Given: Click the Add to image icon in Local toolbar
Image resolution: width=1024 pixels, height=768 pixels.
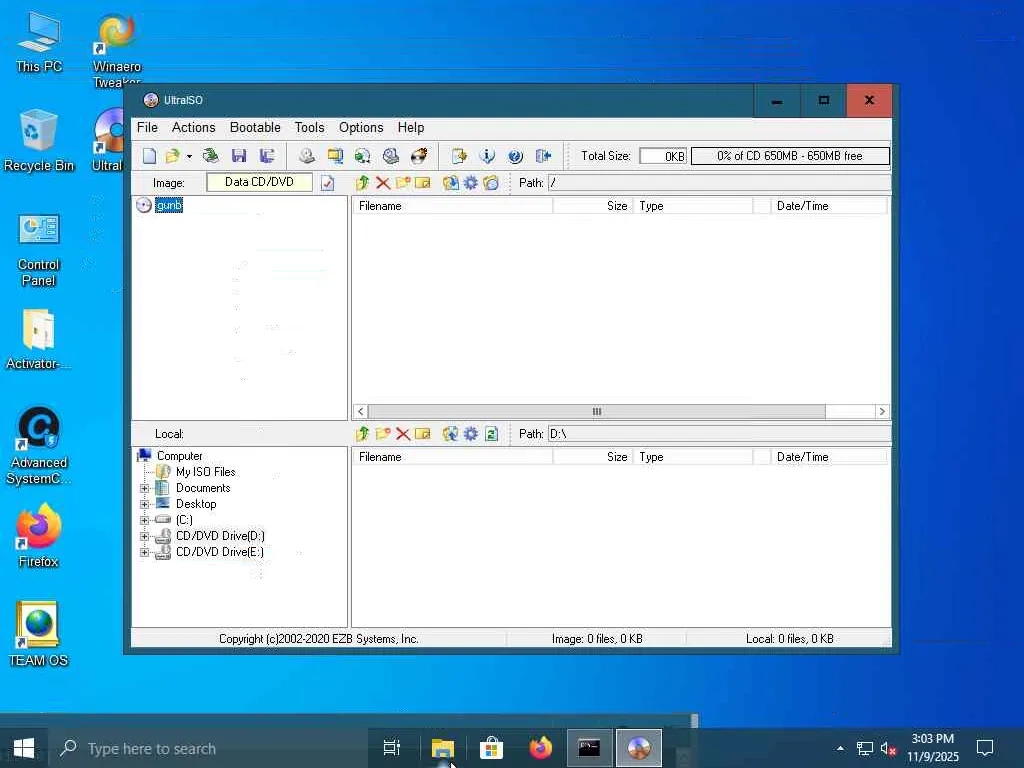Looking at the screenshot, I should point(450,434).
